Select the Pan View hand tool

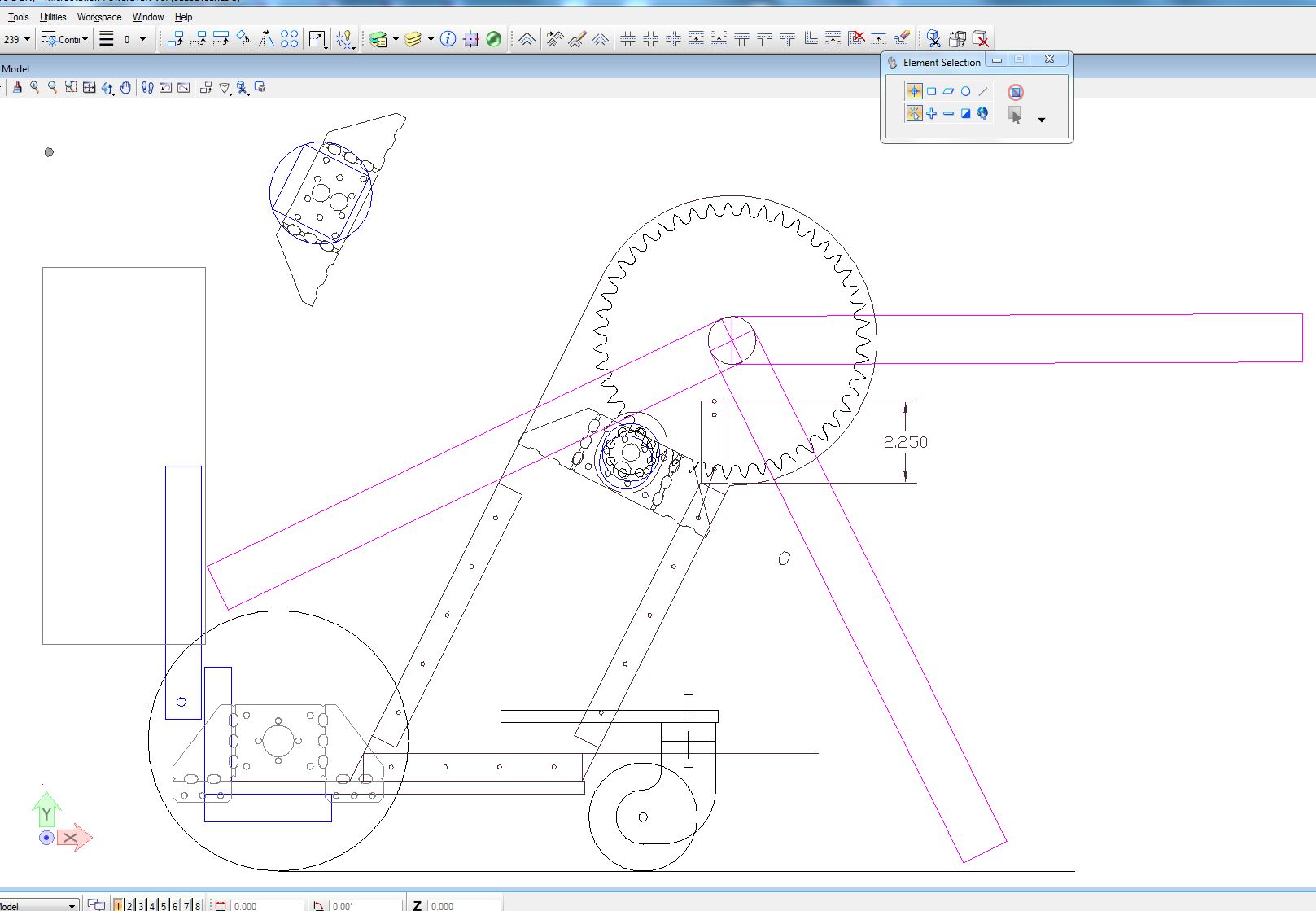coord(125,87)
